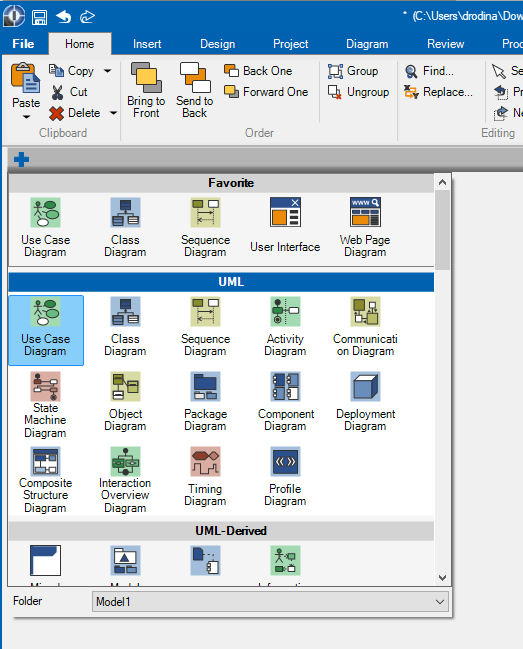Click the diagram list scrollbar thumb
The width and height of the screenshot is (523, 649).
point(442,230)
